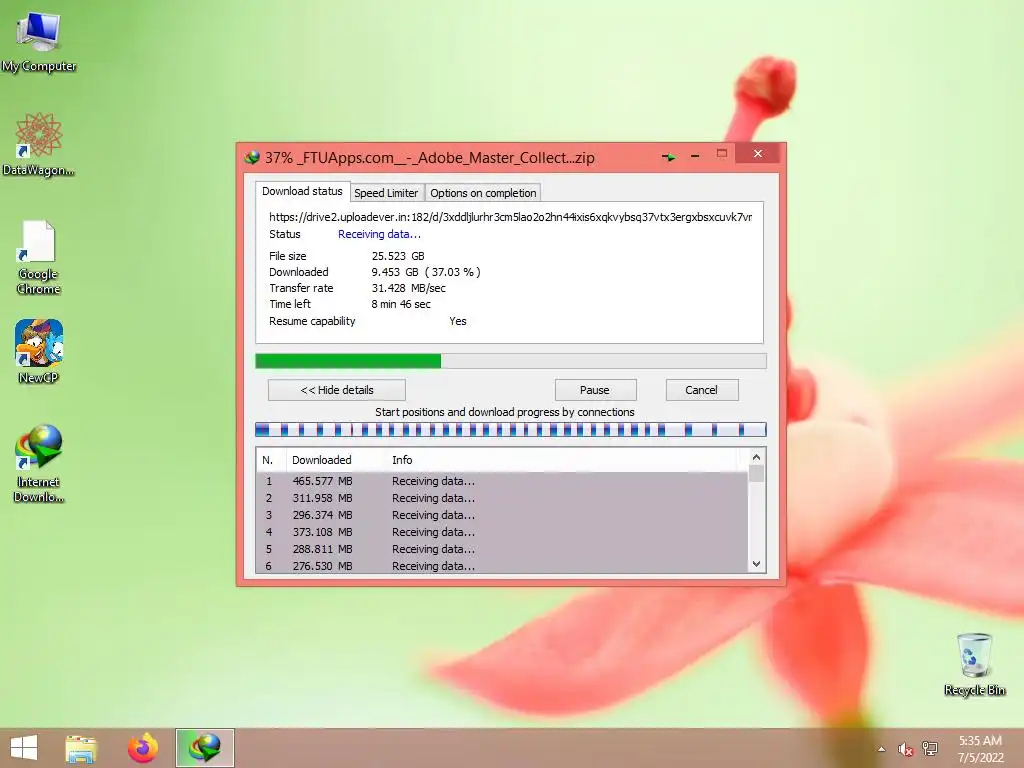This screenshot has width=1024, height=768.
Task: Open the DataWagon desktop shortcut
Action: coord(39,144)
